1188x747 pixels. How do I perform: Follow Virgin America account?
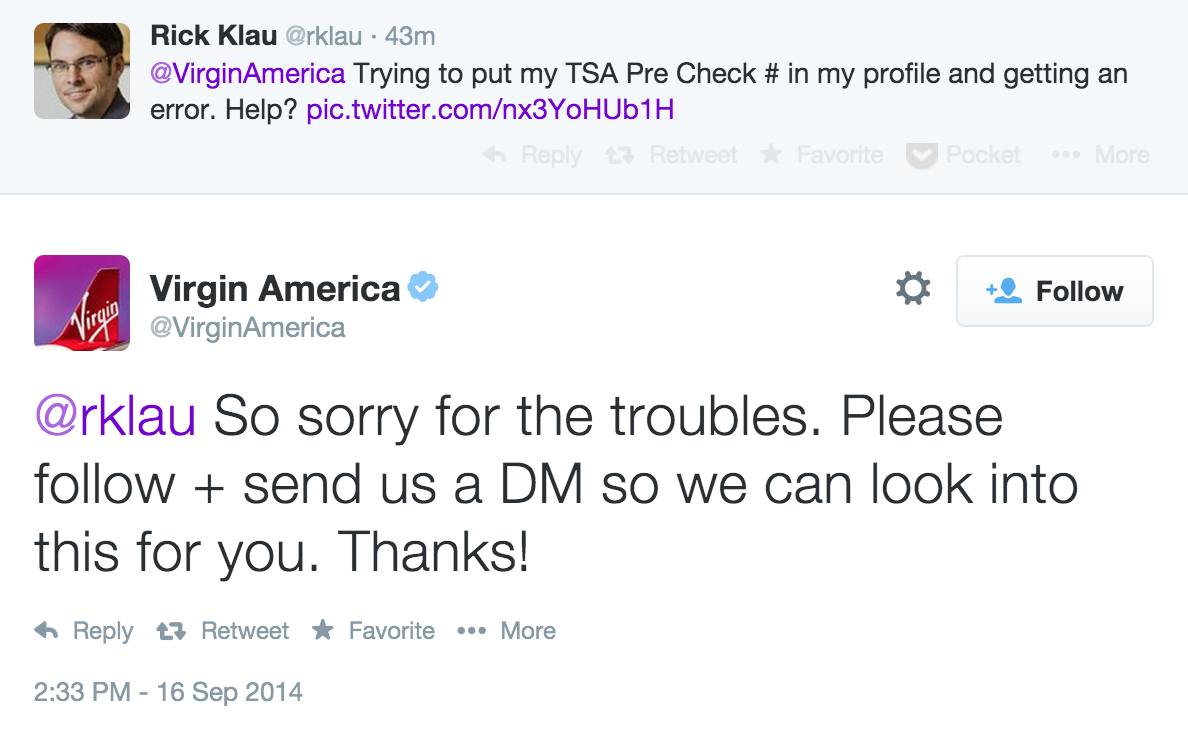click(1054, 291)
